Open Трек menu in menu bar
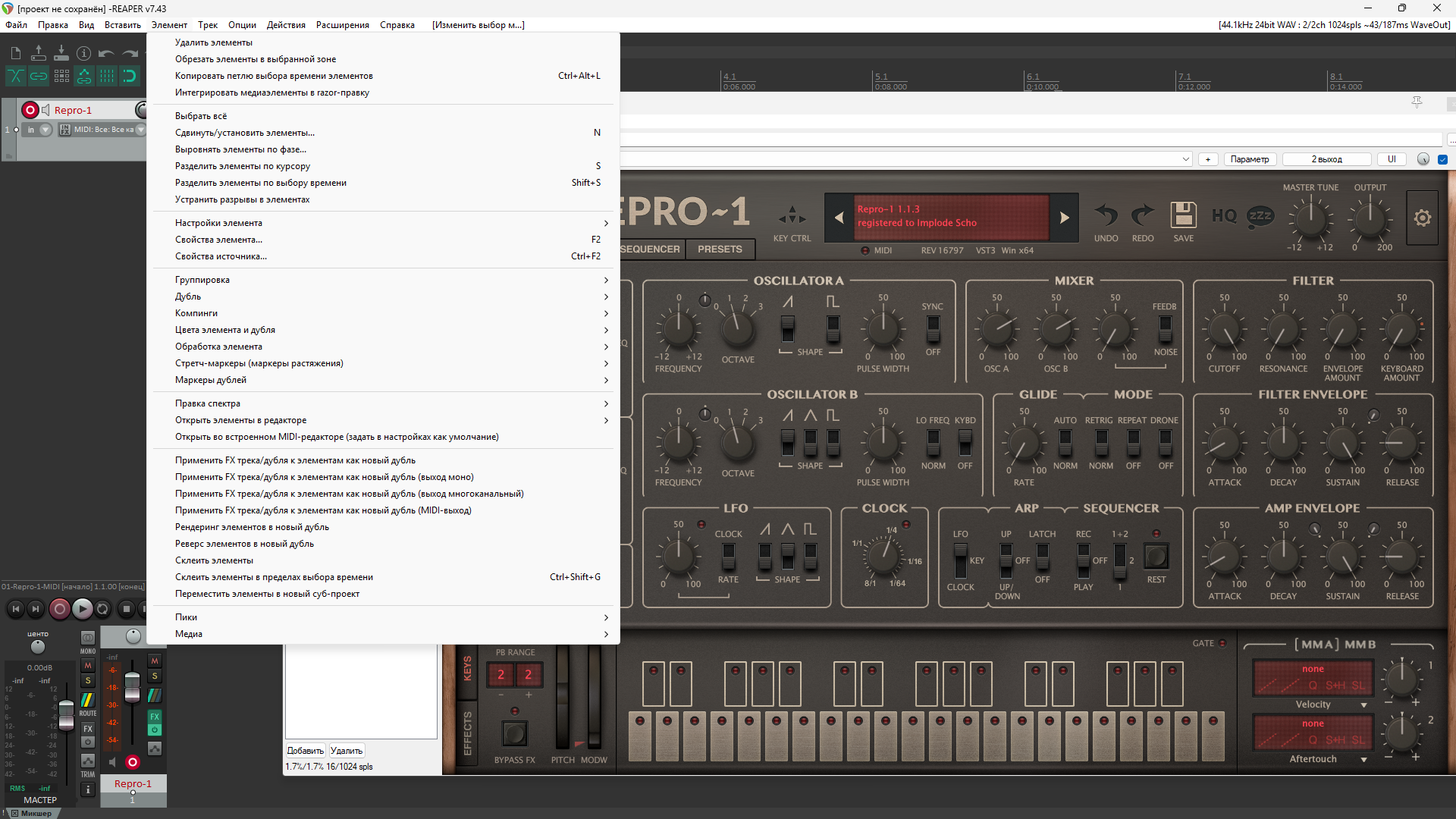The width and height of the screenshot is (1456, 819). tap(208, 25)
